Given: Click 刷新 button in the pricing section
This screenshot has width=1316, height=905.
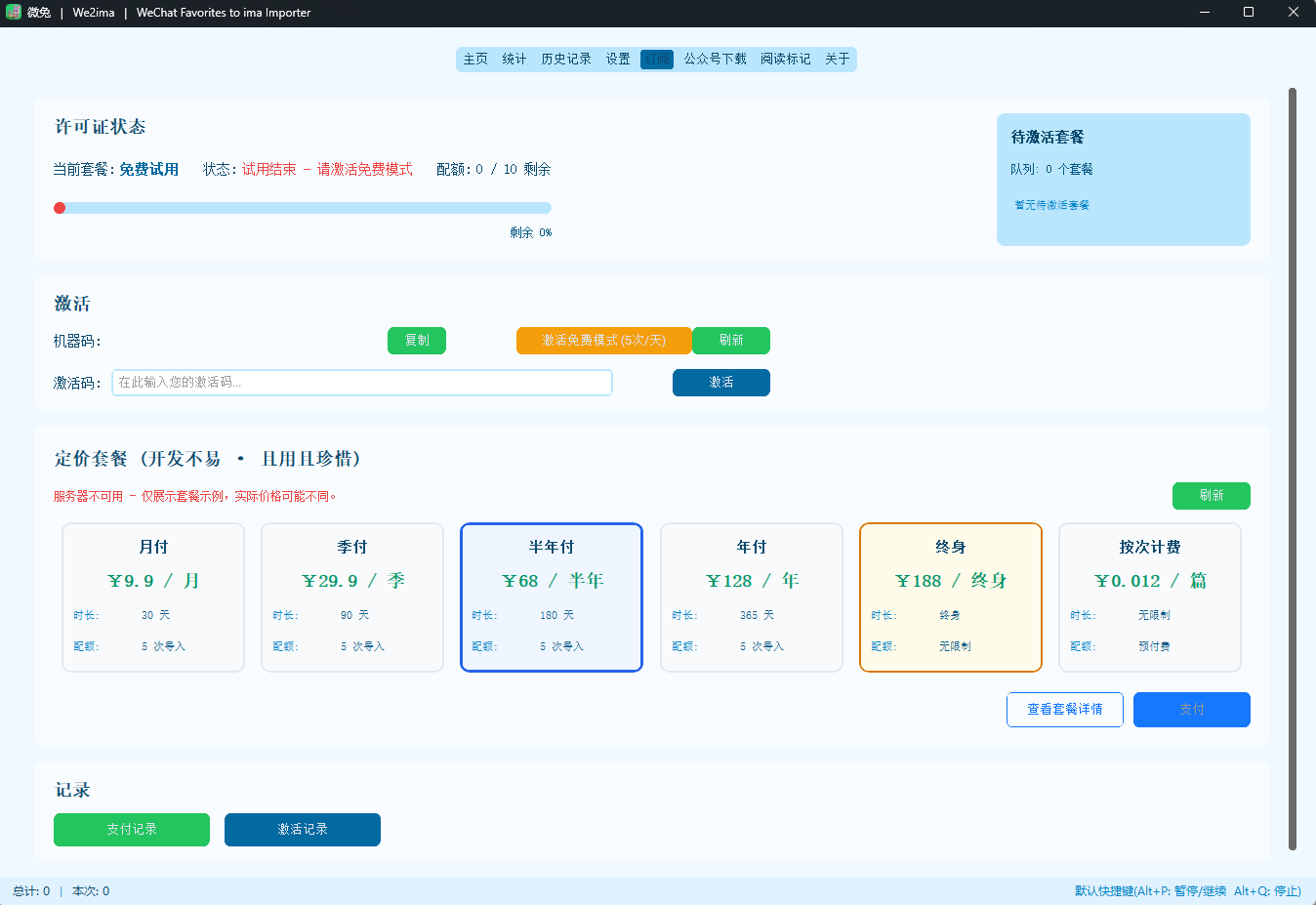Looking at the screenshot, I should (1212, 496).
